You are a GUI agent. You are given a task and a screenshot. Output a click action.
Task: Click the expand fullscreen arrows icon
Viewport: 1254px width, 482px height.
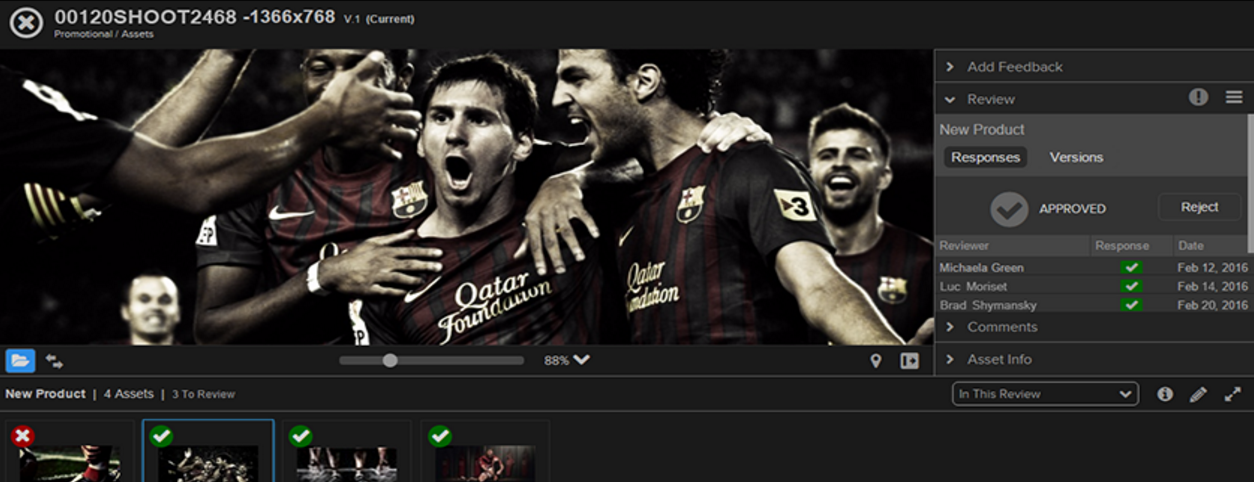tap(1233, 394)
